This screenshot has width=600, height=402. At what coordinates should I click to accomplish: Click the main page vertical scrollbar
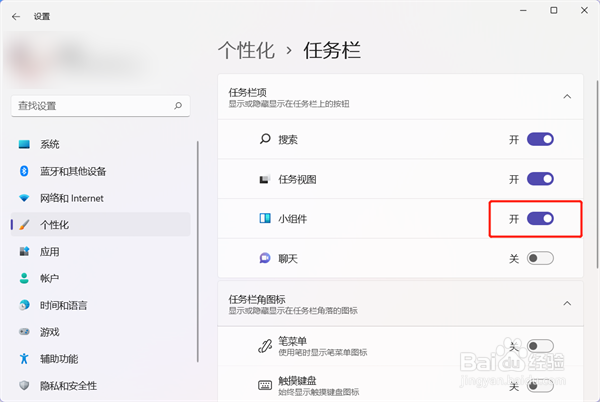(597, 174)
